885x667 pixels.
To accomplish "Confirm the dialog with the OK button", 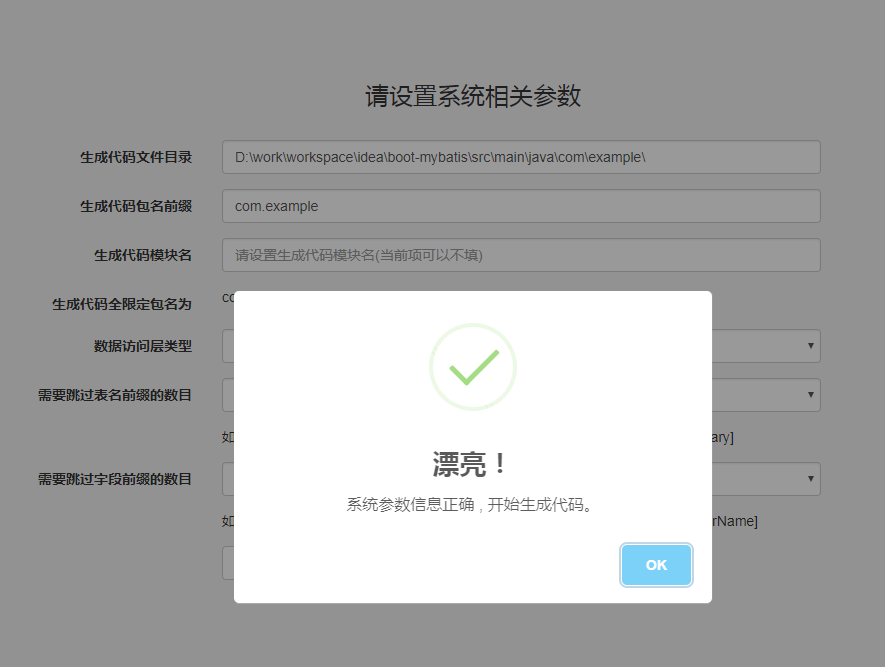I will [x=656, y=565].
